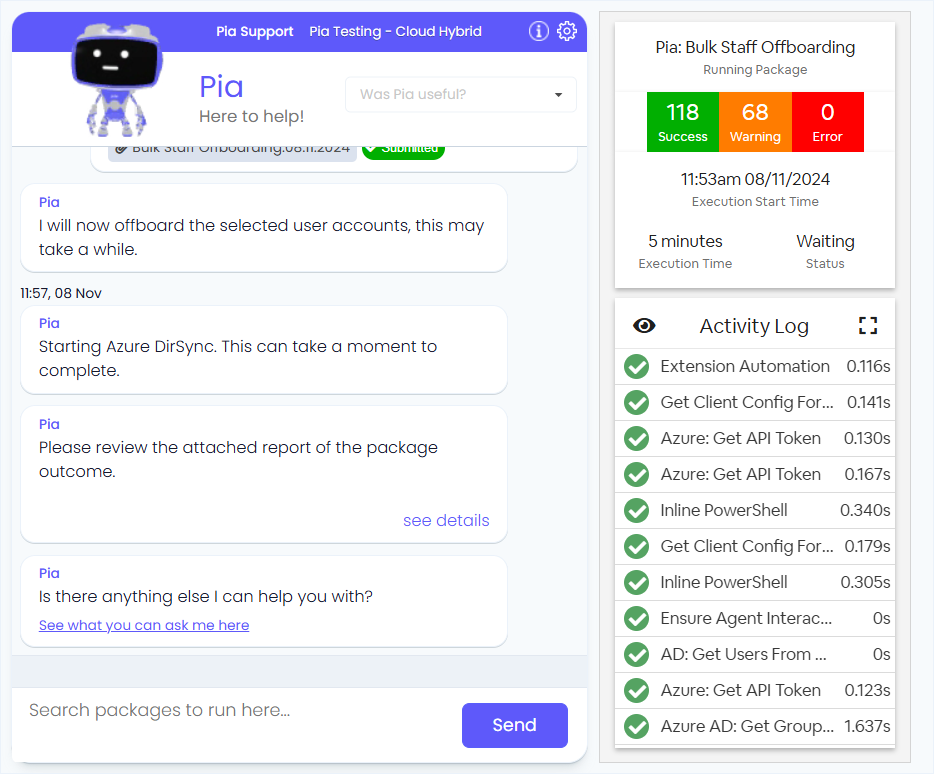
Task: Click the check icon beside Azure AD: Get Group...
Action: [x=637, y=726]
